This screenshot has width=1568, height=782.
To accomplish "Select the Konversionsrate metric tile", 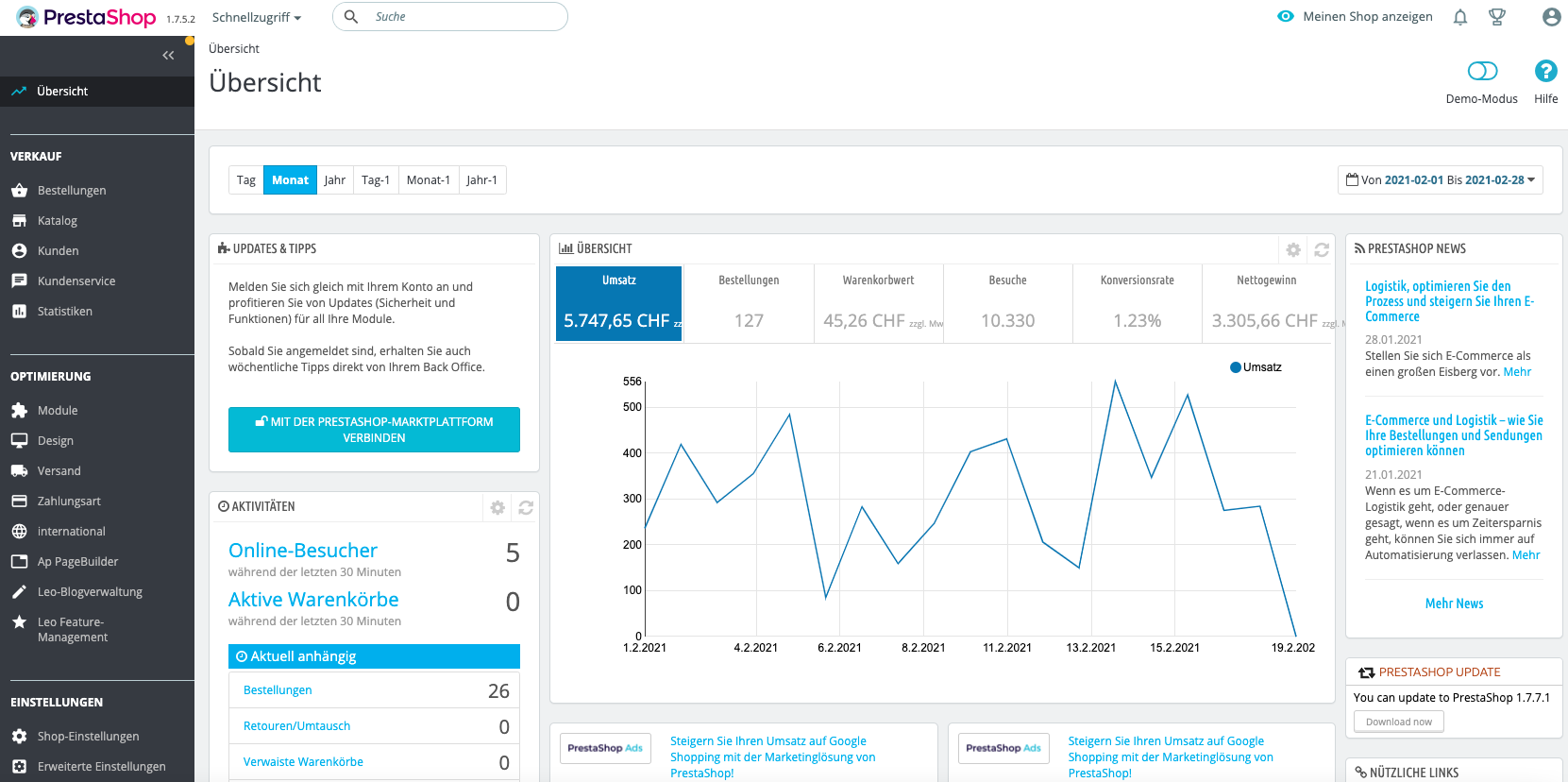I will (x=1138, y=303).
